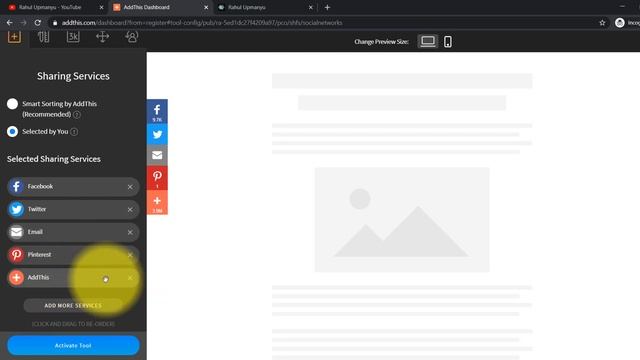Switch preview to mobile size
Viewport: 640px width, 360px height.
click(x=448, y=42)
